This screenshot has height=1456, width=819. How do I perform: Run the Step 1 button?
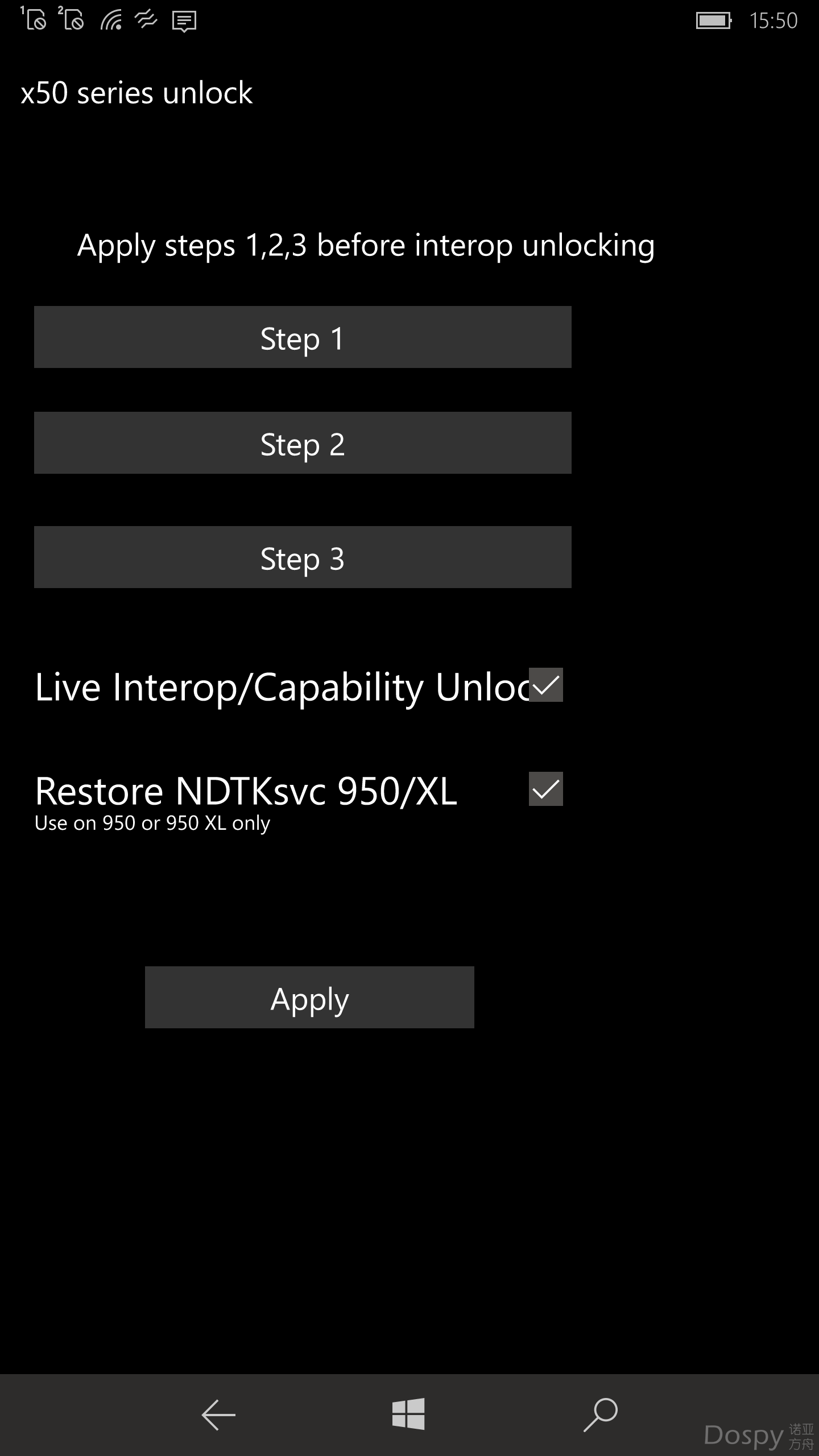coord(303,337)
